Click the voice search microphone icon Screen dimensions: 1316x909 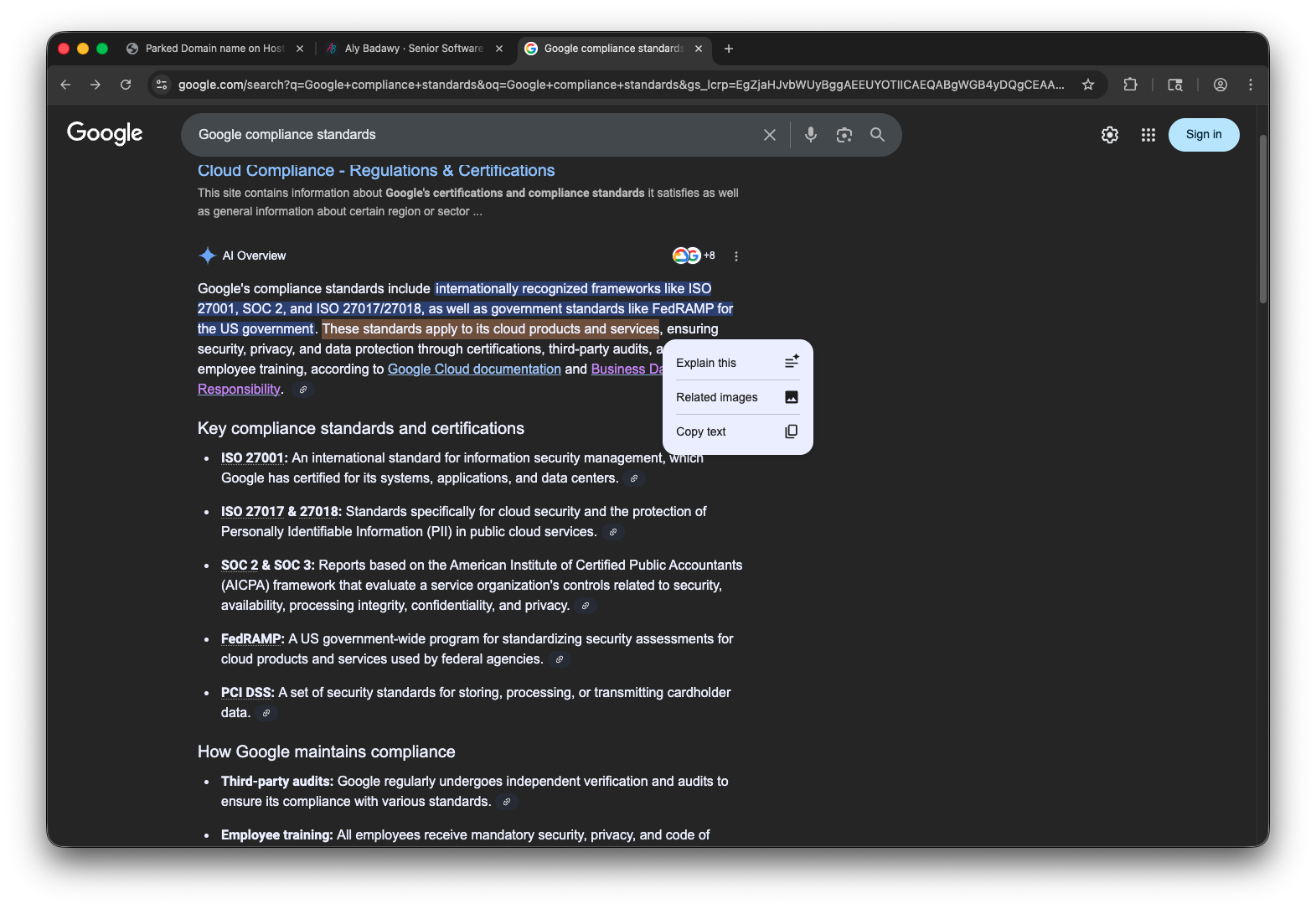tap(810, 135)
